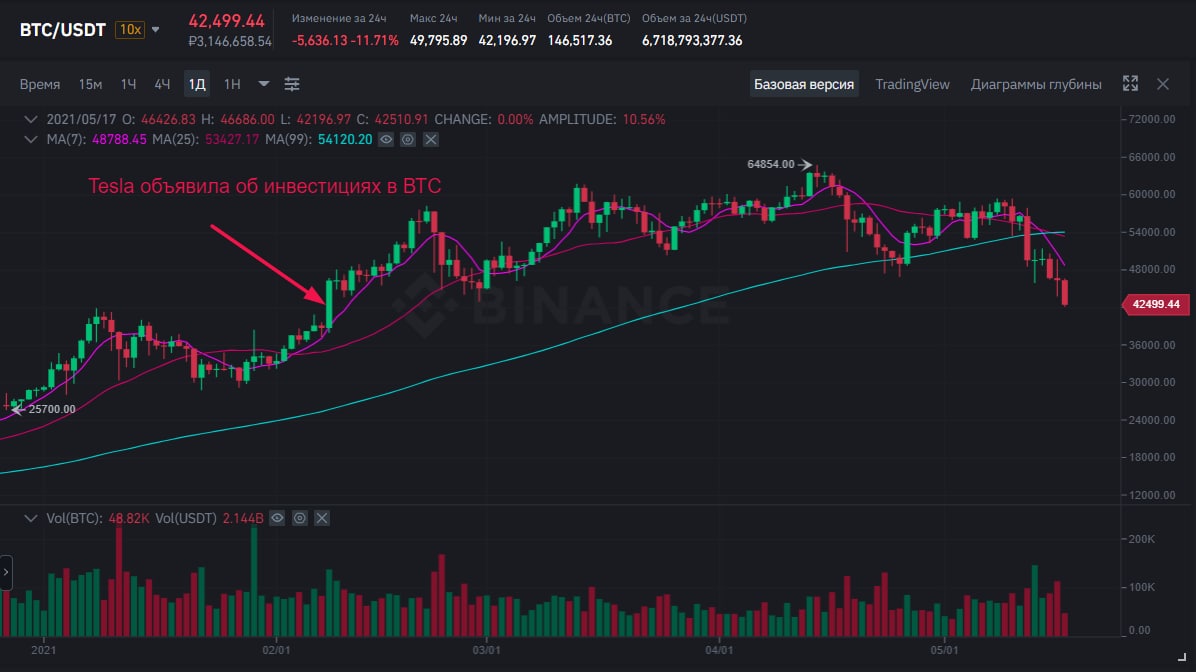Click the 24h low value 42,196.97
1196x672 pixels.
click(507, 40)
